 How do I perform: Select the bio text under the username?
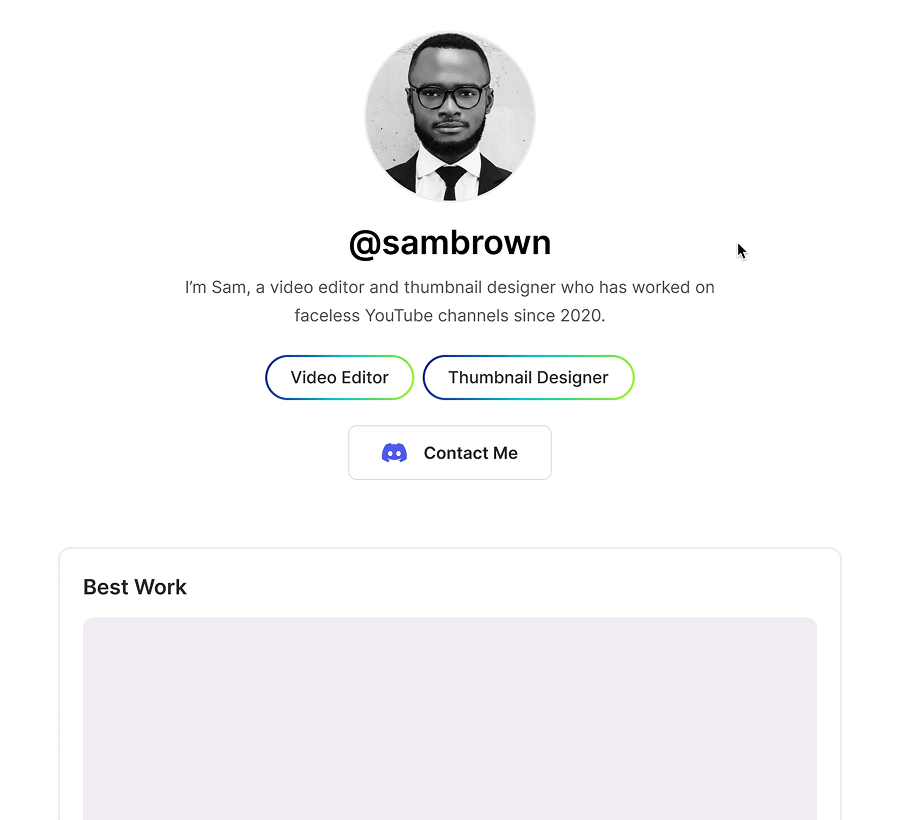pos(450,300)
